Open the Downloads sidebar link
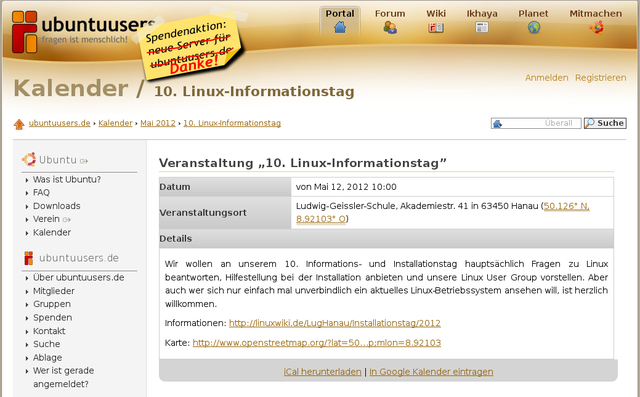 pyautogui.click(x=57, y=206)
